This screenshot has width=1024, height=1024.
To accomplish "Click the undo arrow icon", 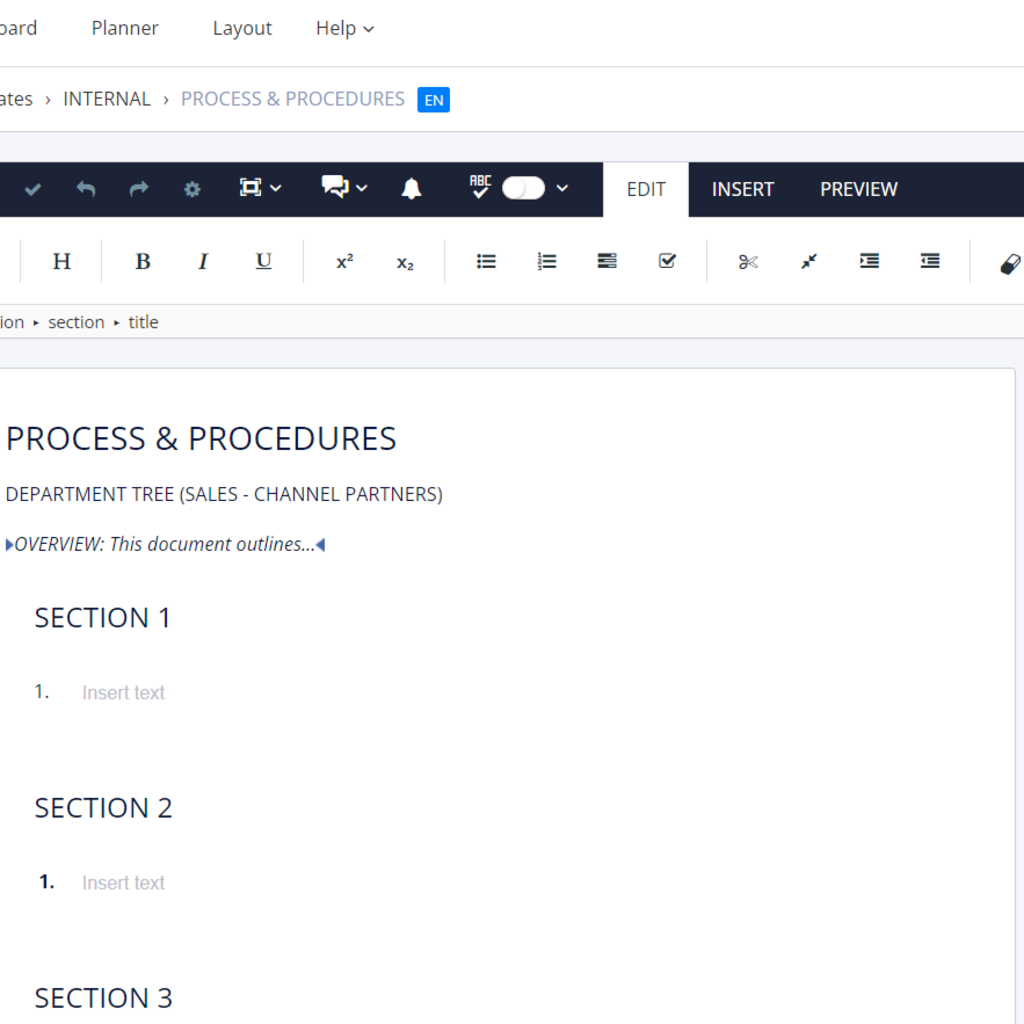I will (x=86, y=189).
